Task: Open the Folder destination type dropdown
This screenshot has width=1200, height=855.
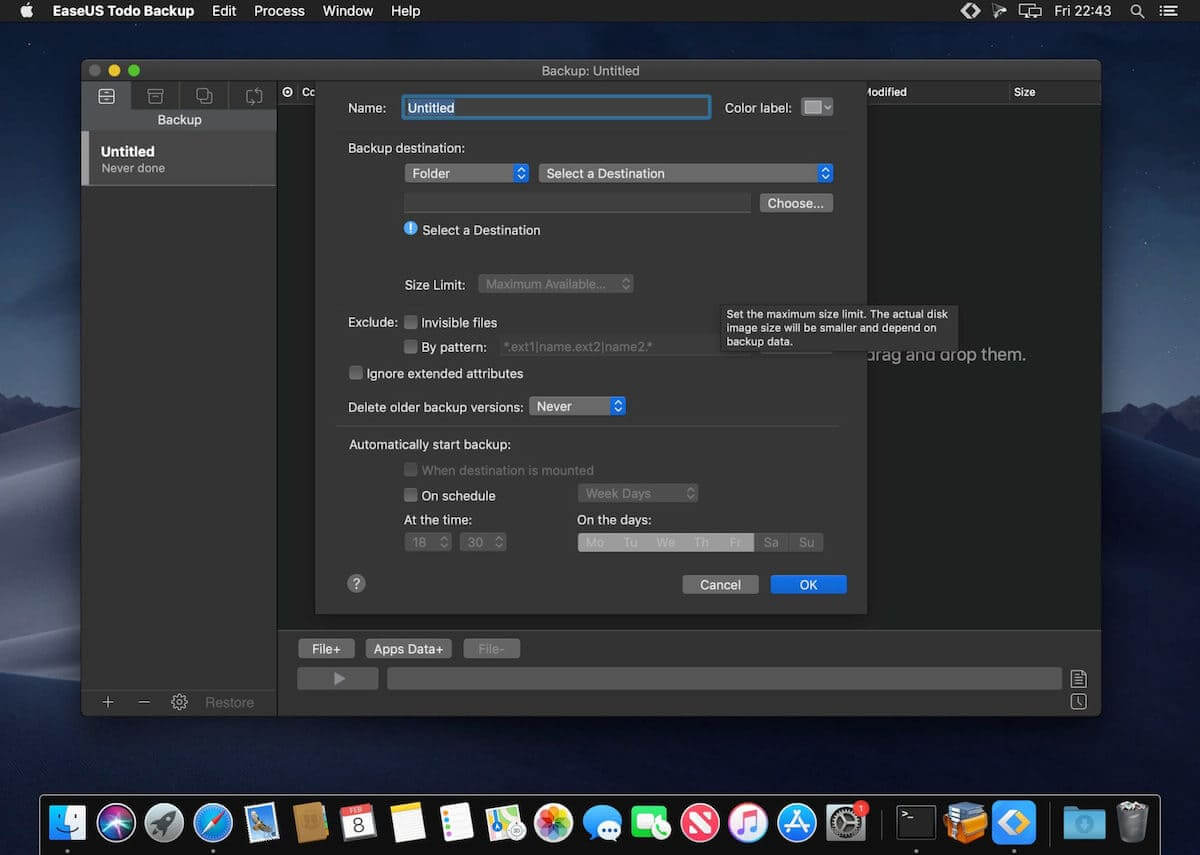Action: tap(466, 173)
